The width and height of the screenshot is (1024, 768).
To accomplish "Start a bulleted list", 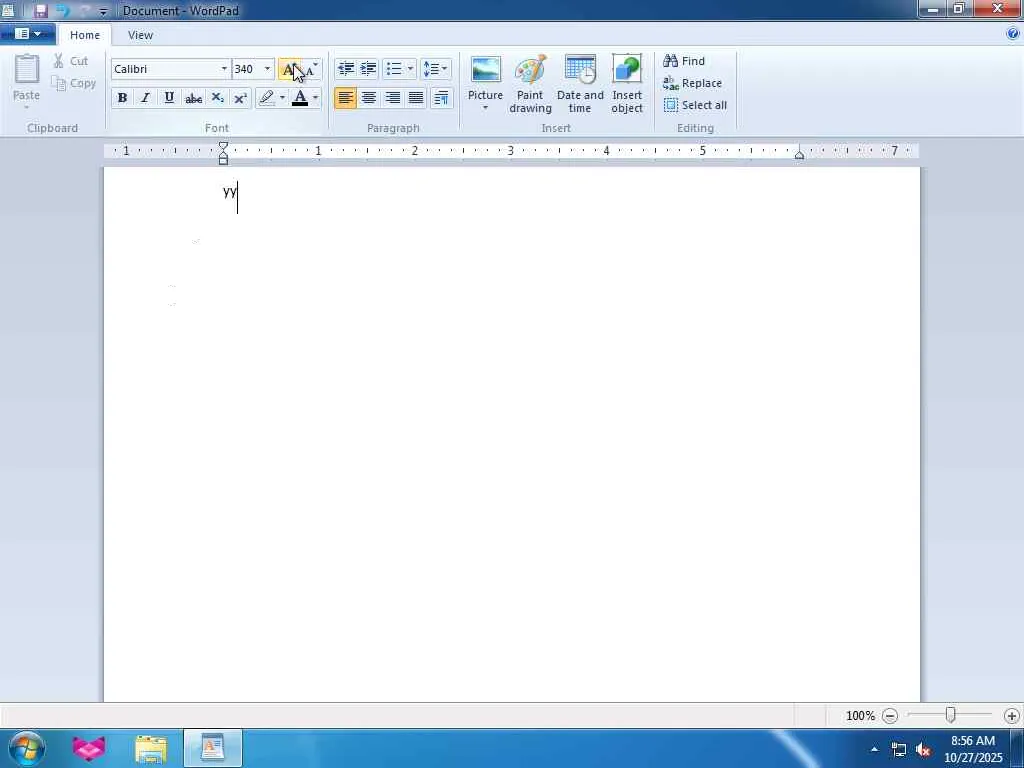I will pyautogui.click(x=394, y=69).
